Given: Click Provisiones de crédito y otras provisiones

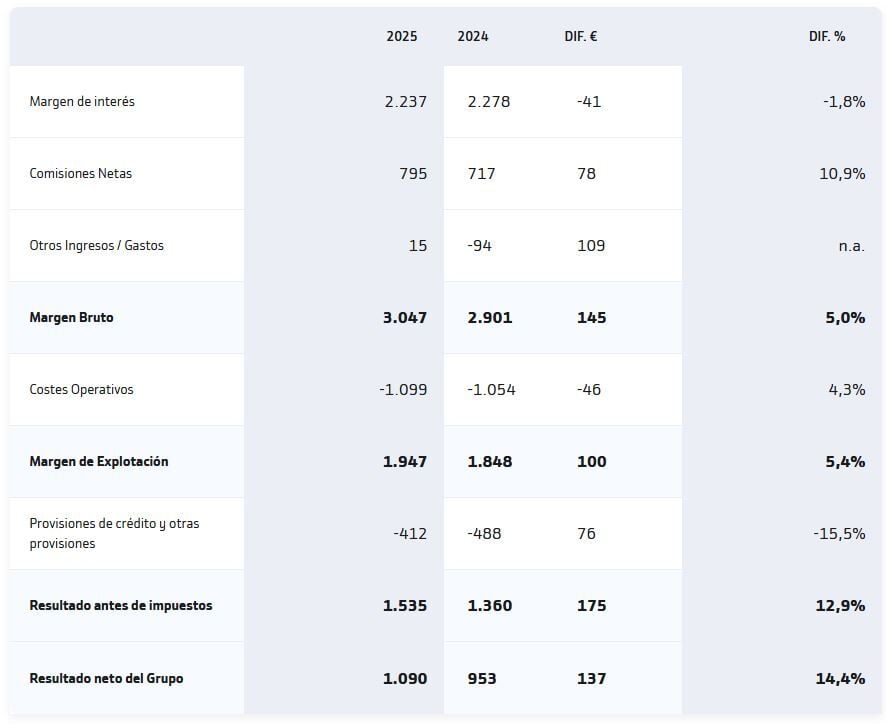Looking at the screenshot, I should pyautogui.click(x=114, y=533).
